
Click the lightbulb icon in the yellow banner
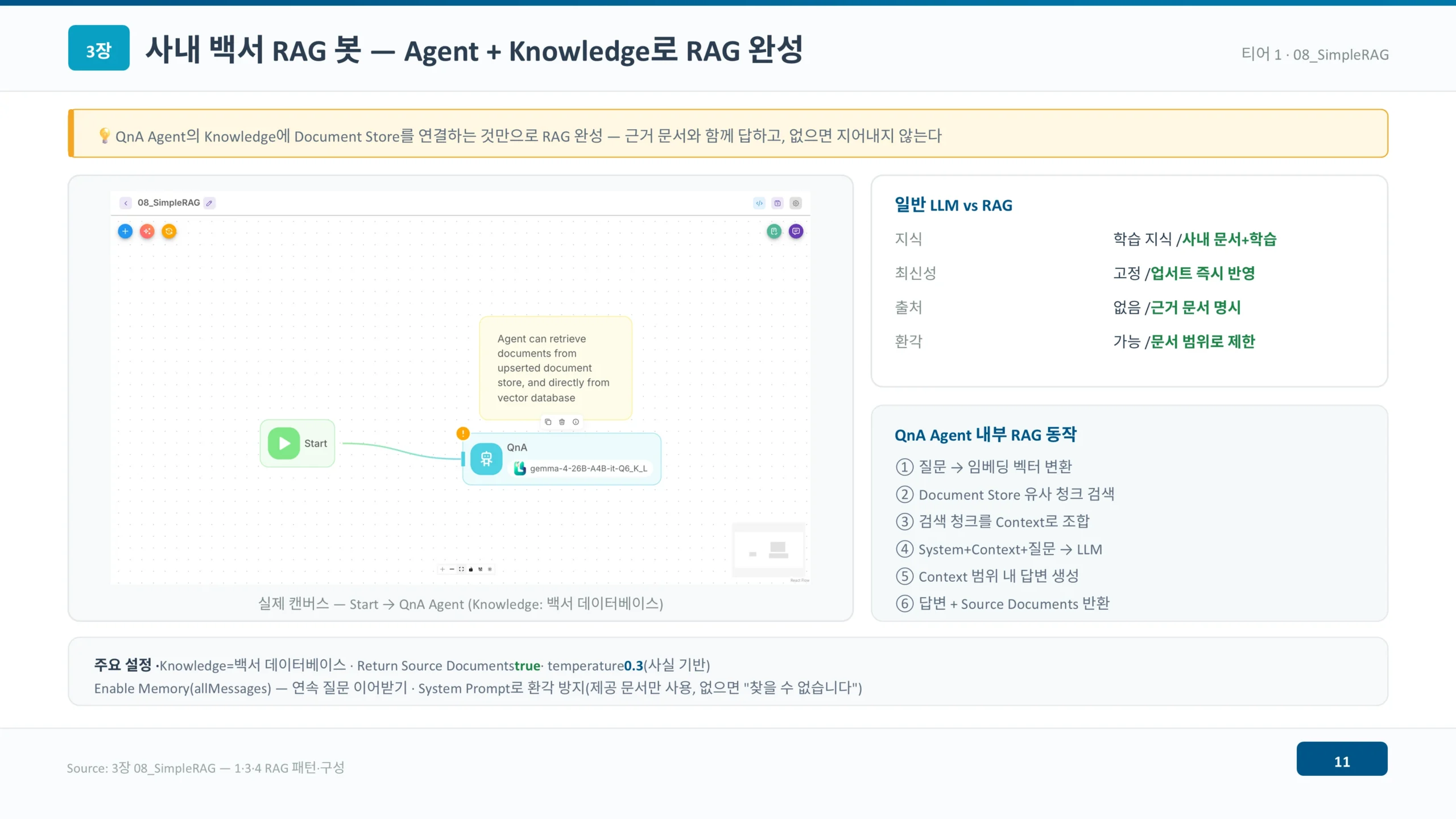[105, 135]
